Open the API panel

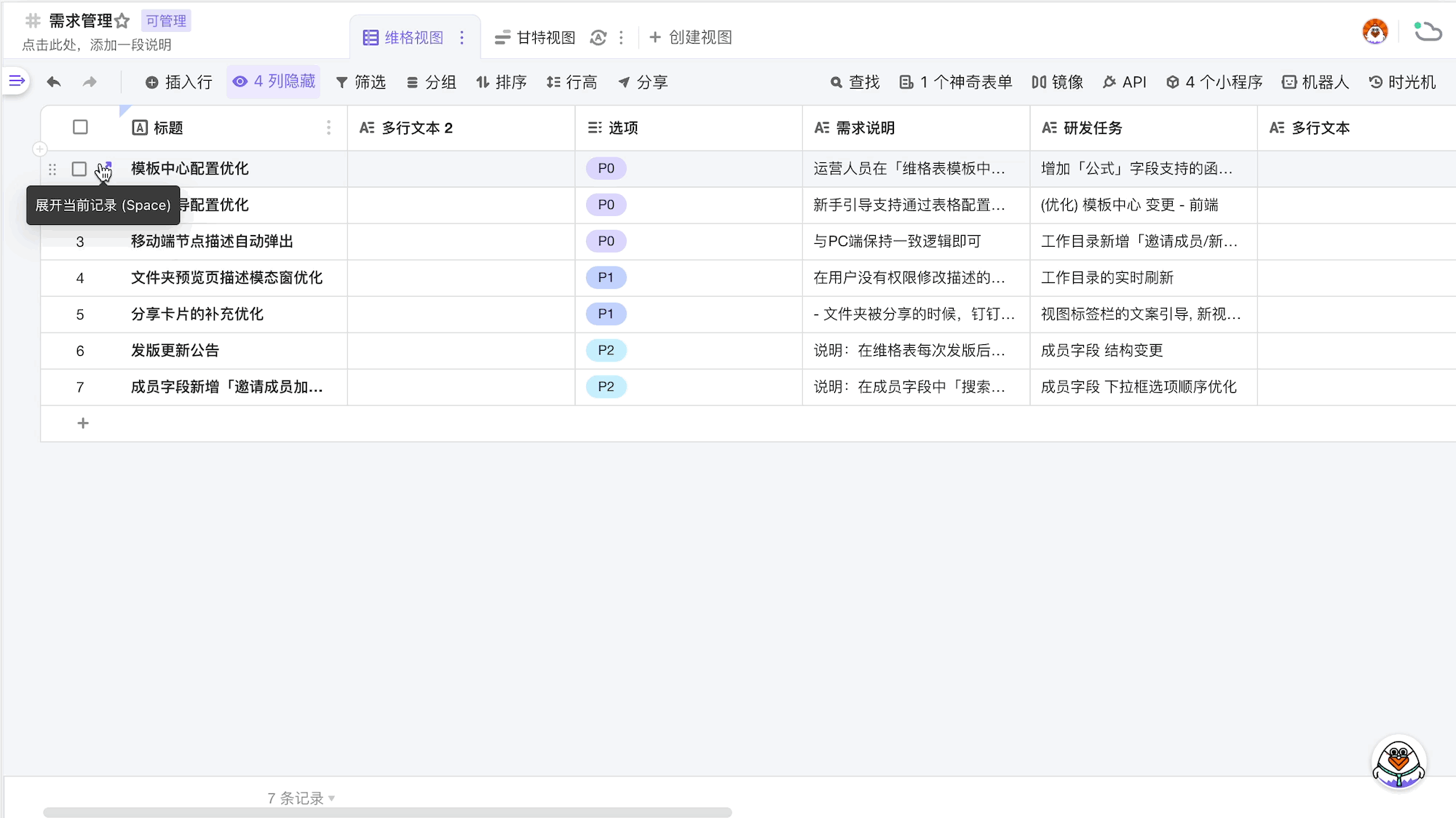pos(1125,82)
